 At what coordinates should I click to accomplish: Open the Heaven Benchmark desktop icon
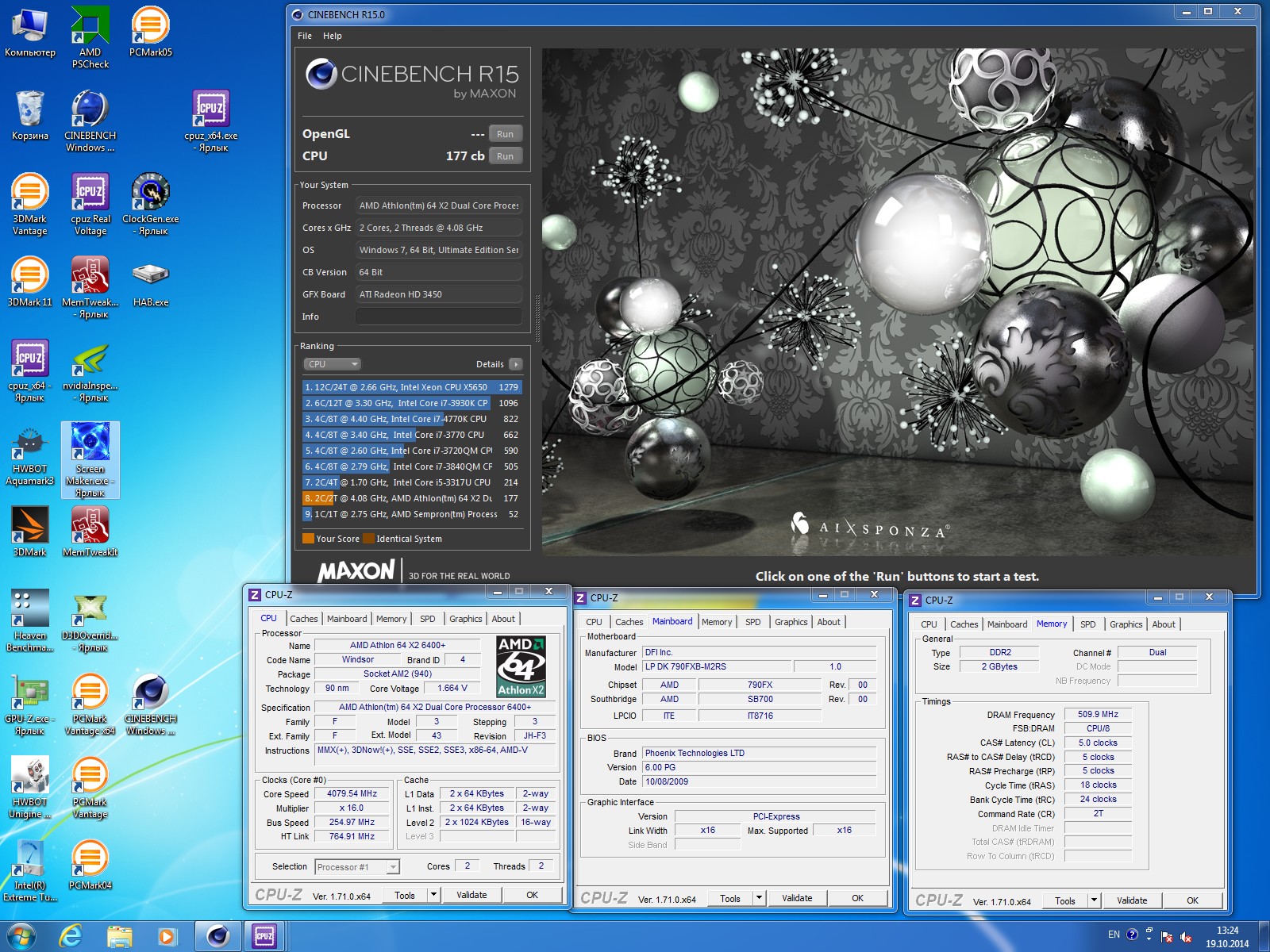[30, 620]
